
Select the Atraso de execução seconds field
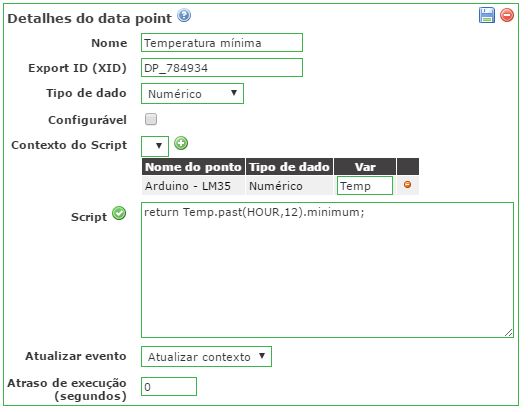point(169,386)
